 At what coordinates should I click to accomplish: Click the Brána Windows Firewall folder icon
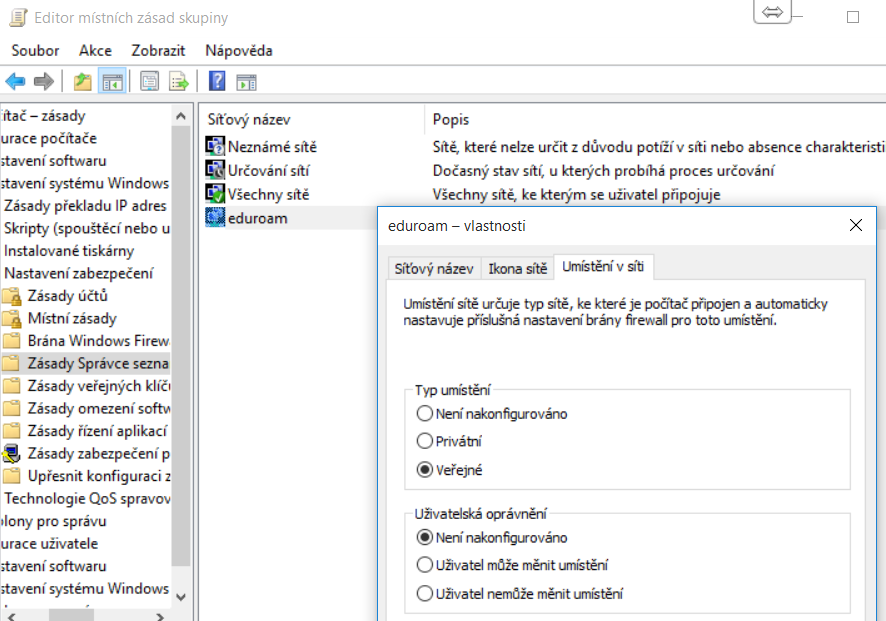[x=12, y=341]
